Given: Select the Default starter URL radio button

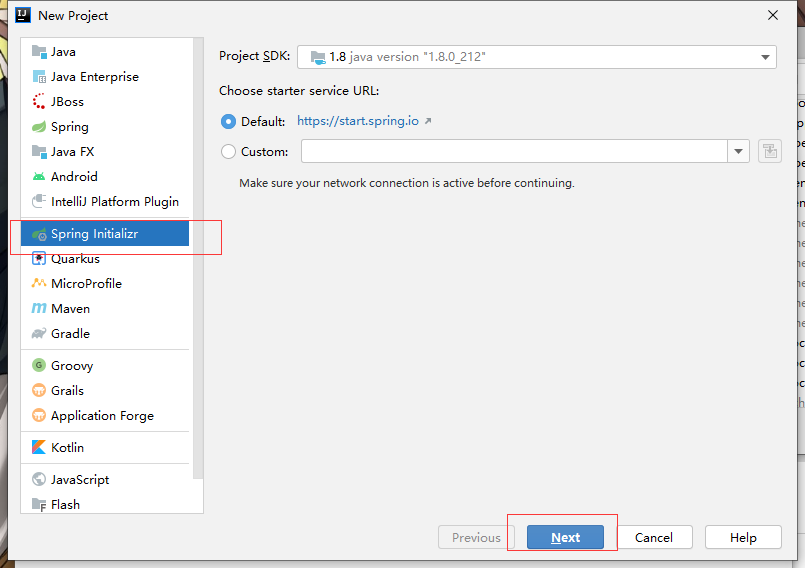Looking at the screenshot, I should pyautogui.click(x=228, y=122).
